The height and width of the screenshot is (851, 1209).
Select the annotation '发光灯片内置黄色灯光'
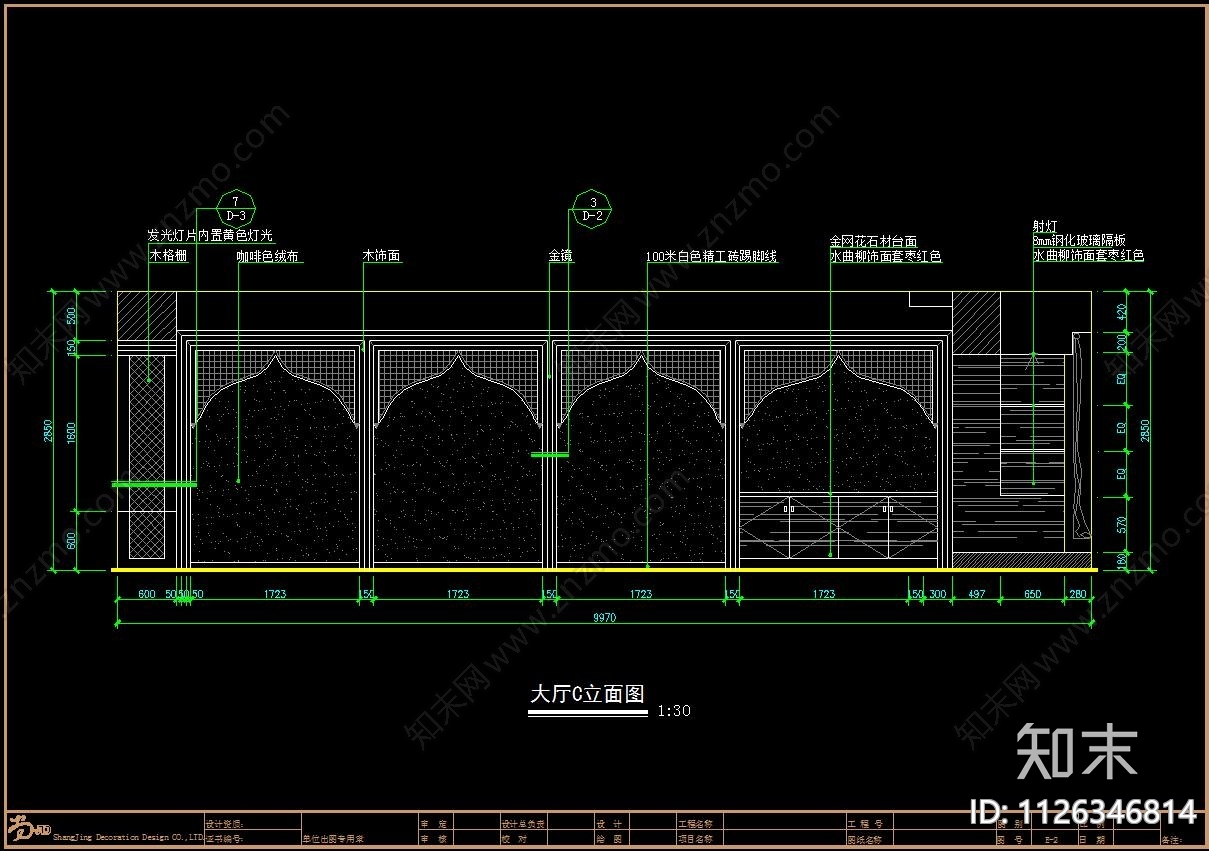[x=210, y=236]
